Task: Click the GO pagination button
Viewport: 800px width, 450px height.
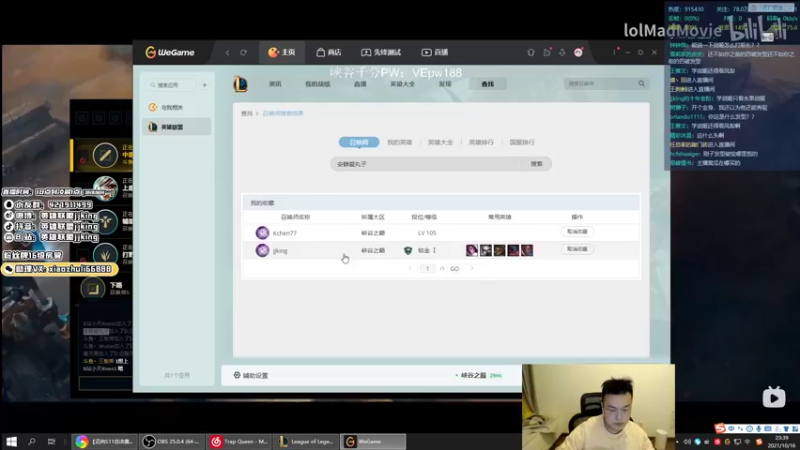Action: pos(455,268)
